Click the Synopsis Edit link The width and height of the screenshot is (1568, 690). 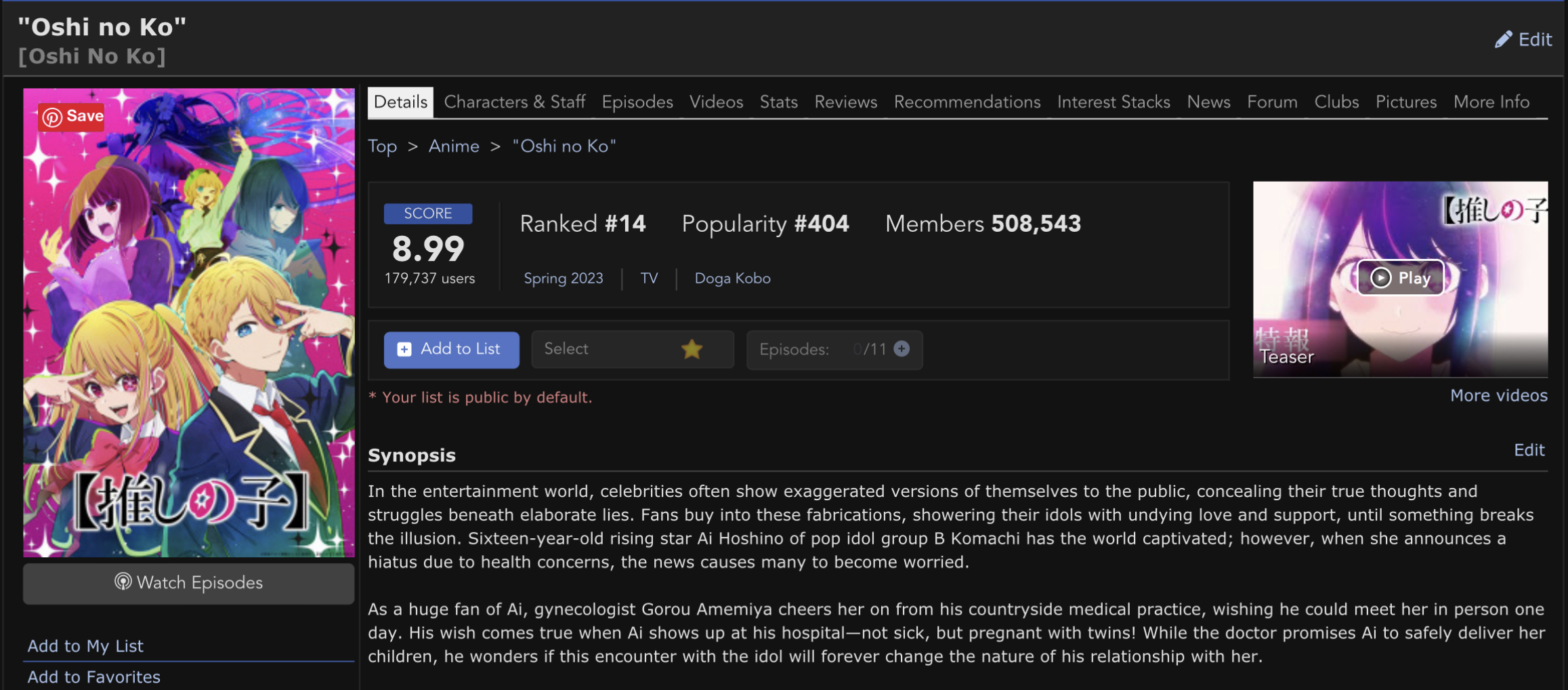1529,450
